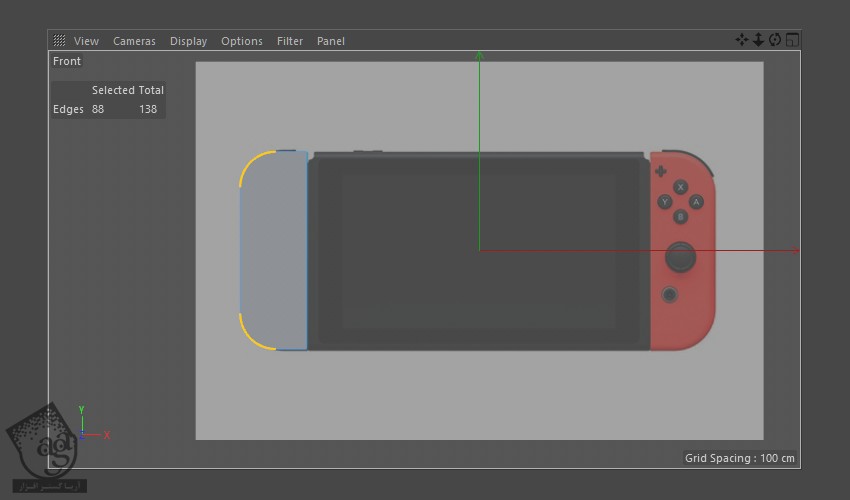Click the total edges count 138
850x500 pixels.
pos(147,109)
